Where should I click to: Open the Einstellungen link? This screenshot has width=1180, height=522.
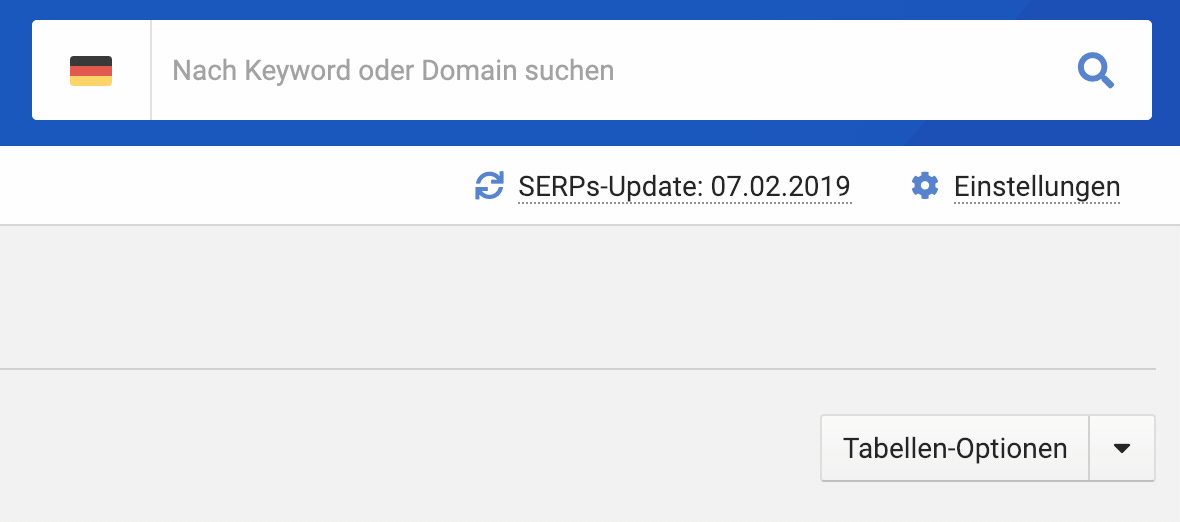click(1037, 187)
